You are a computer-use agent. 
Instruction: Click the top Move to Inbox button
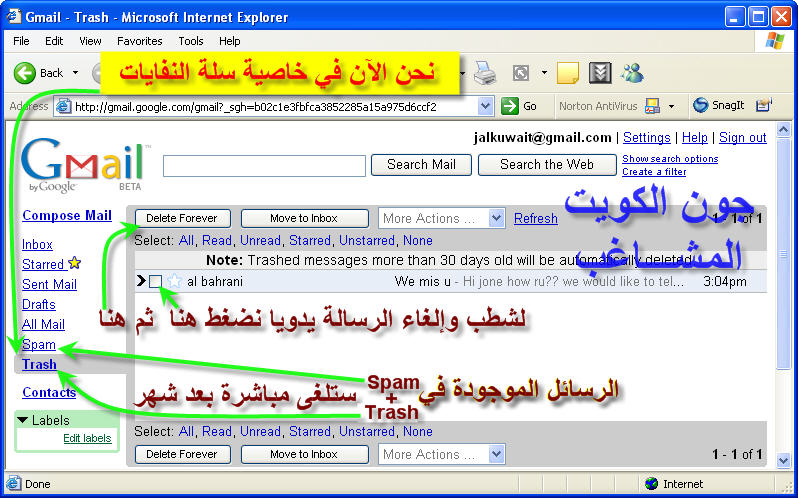[x=304, y=218]
